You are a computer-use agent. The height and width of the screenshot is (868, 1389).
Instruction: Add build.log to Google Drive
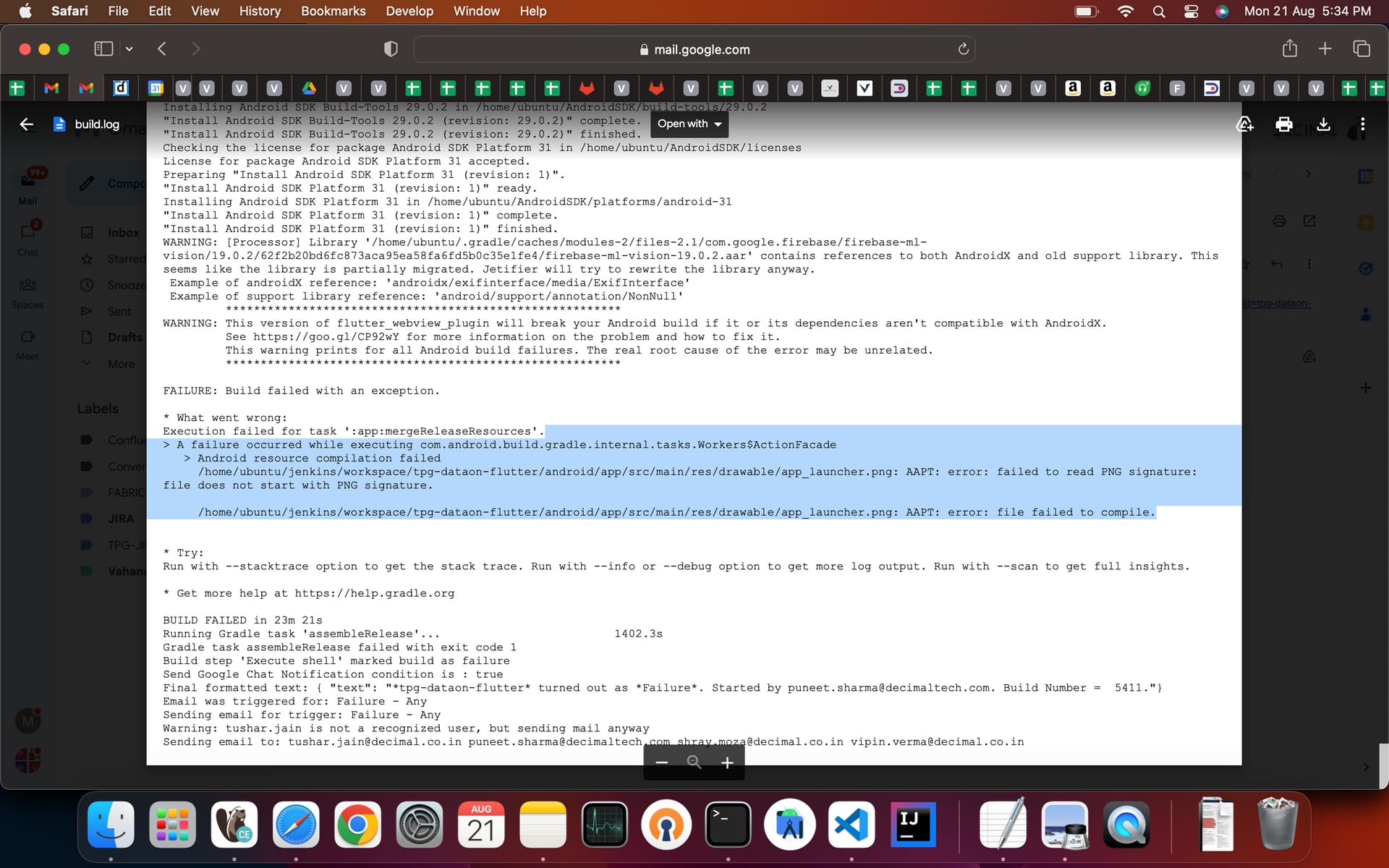[x=1244, y=124]
